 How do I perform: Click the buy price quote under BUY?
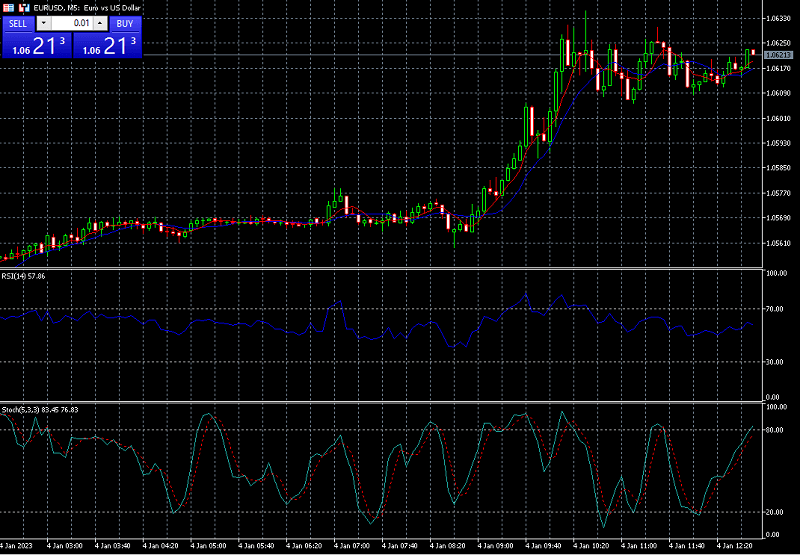[106, 46]
